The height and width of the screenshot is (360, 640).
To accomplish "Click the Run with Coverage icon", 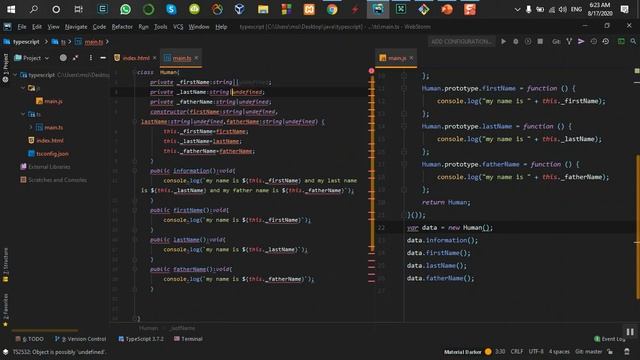I will (528, 41).
